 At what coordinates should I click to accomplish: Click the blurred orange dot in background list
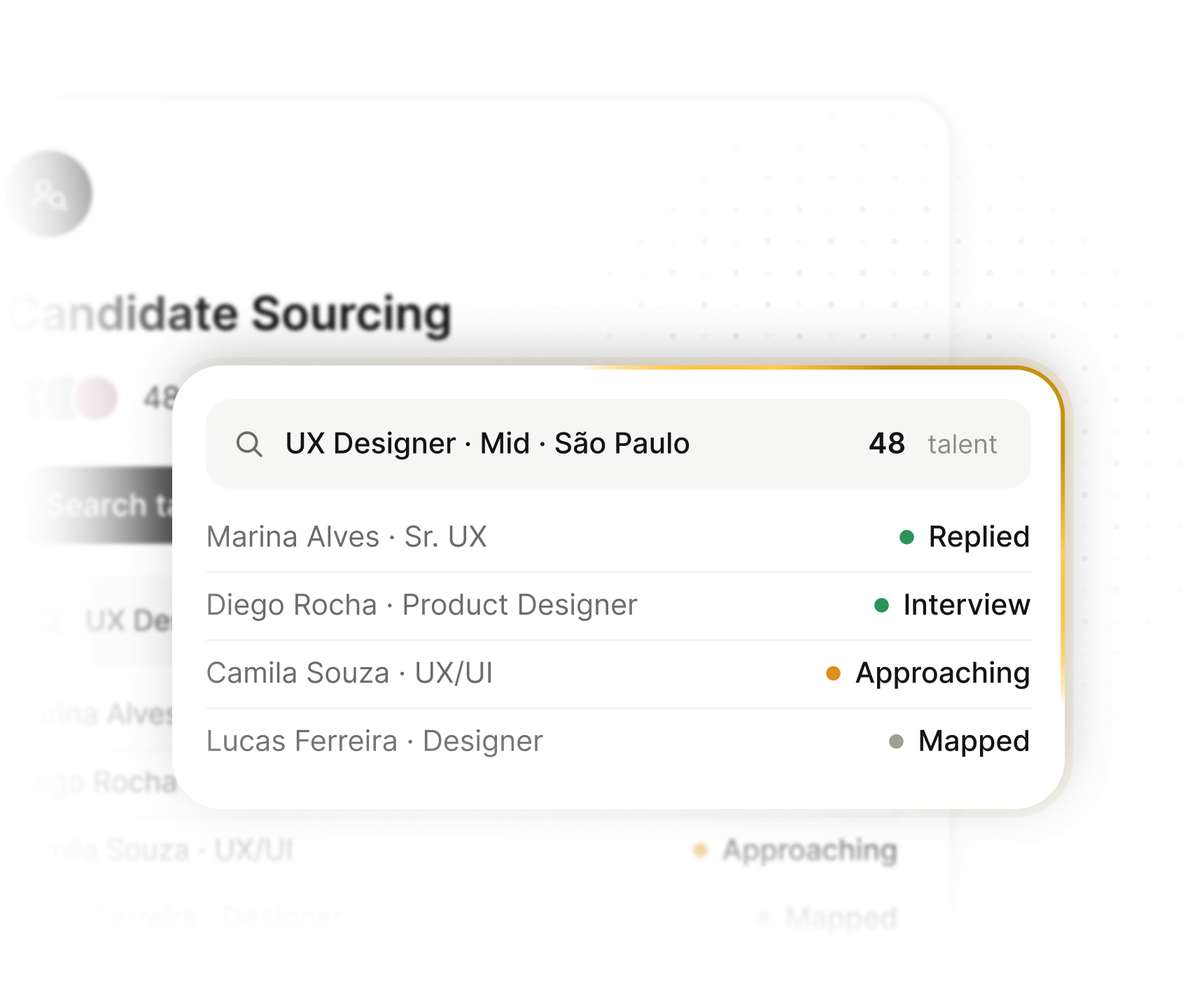pyautogui.click(x=700, y=850)
